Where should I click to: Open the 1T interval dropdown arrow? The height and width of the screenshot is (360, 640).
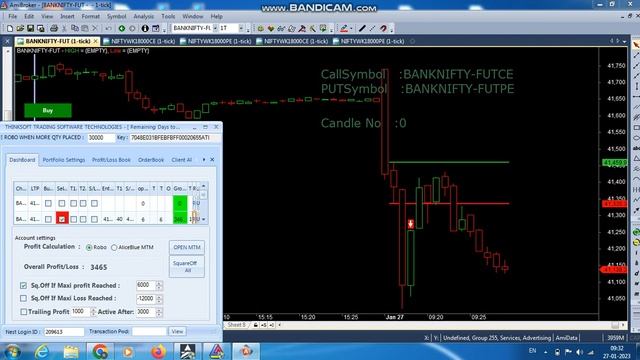[x=241, y=28]
